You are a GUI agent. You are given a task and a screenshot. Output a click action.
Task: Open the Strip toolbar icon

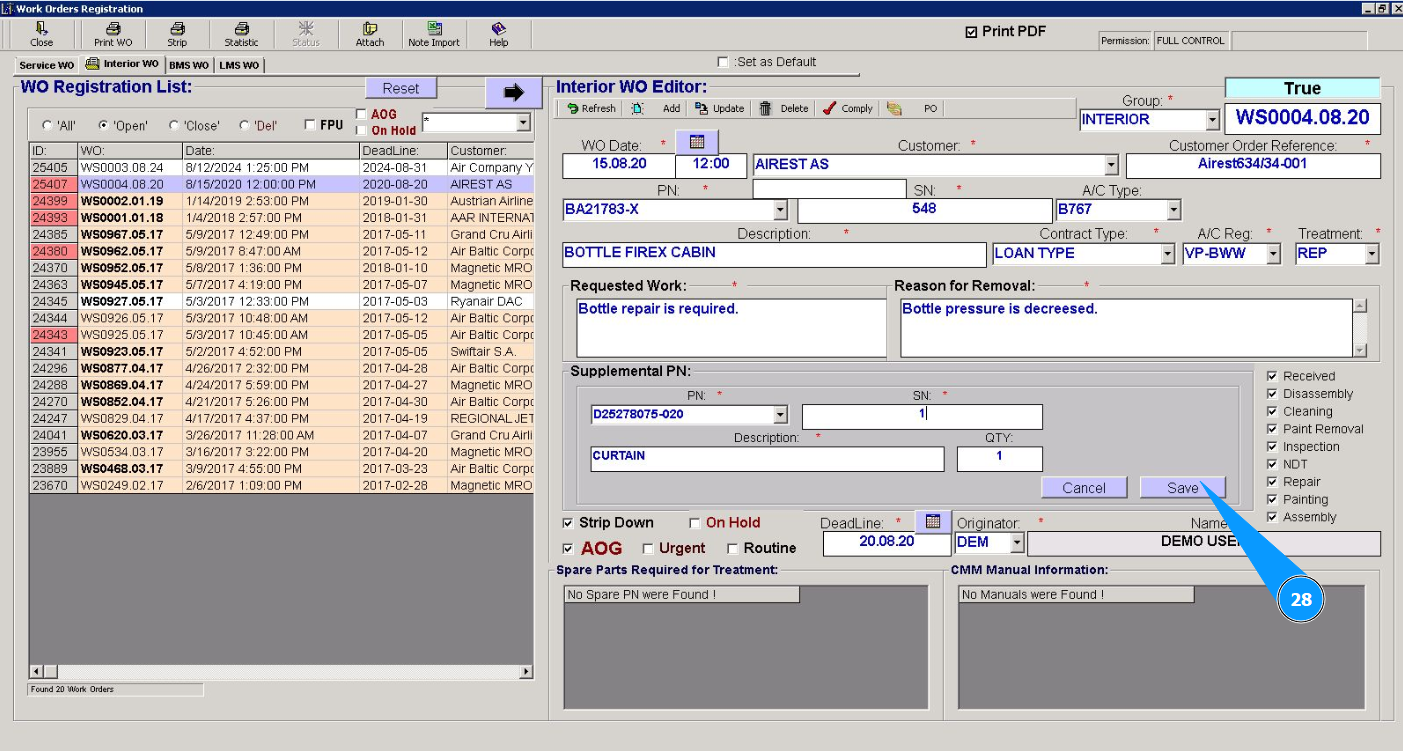click(177, 30)
